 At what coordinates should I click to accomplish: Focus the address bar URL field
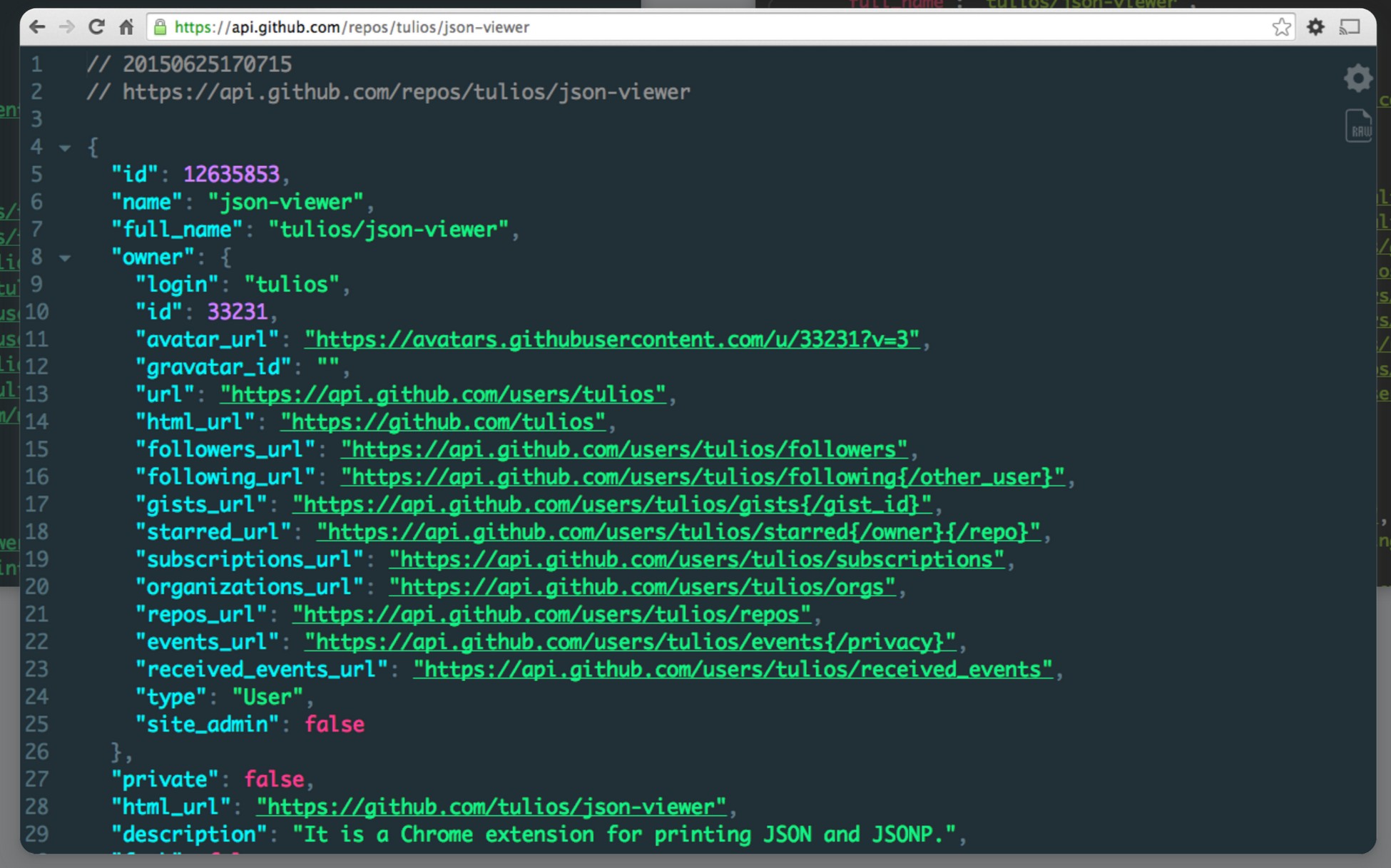[720, 27]
